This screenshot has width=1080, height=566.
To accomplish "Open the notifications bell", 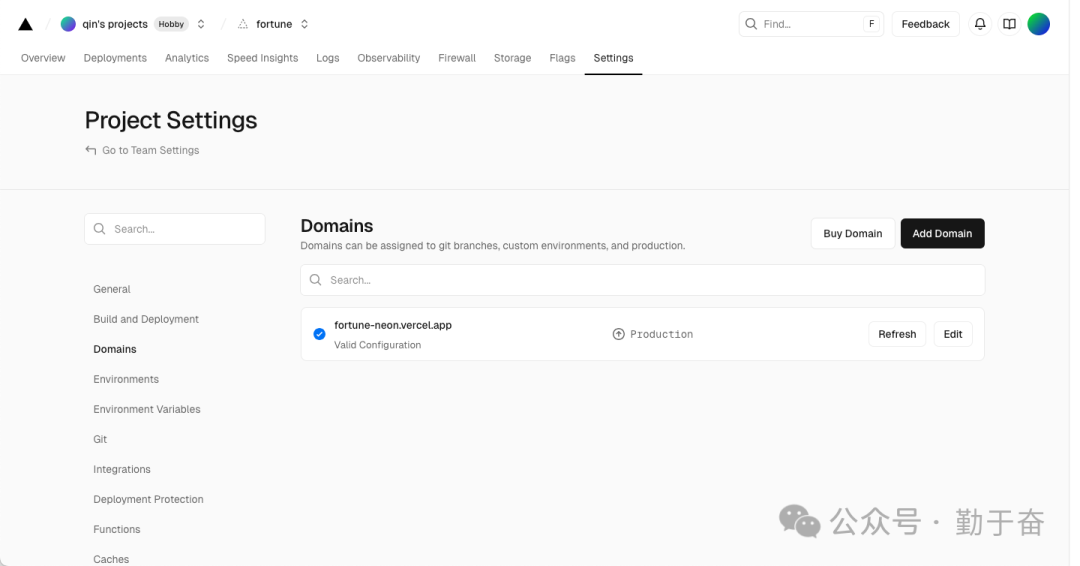I will point(979,24).
